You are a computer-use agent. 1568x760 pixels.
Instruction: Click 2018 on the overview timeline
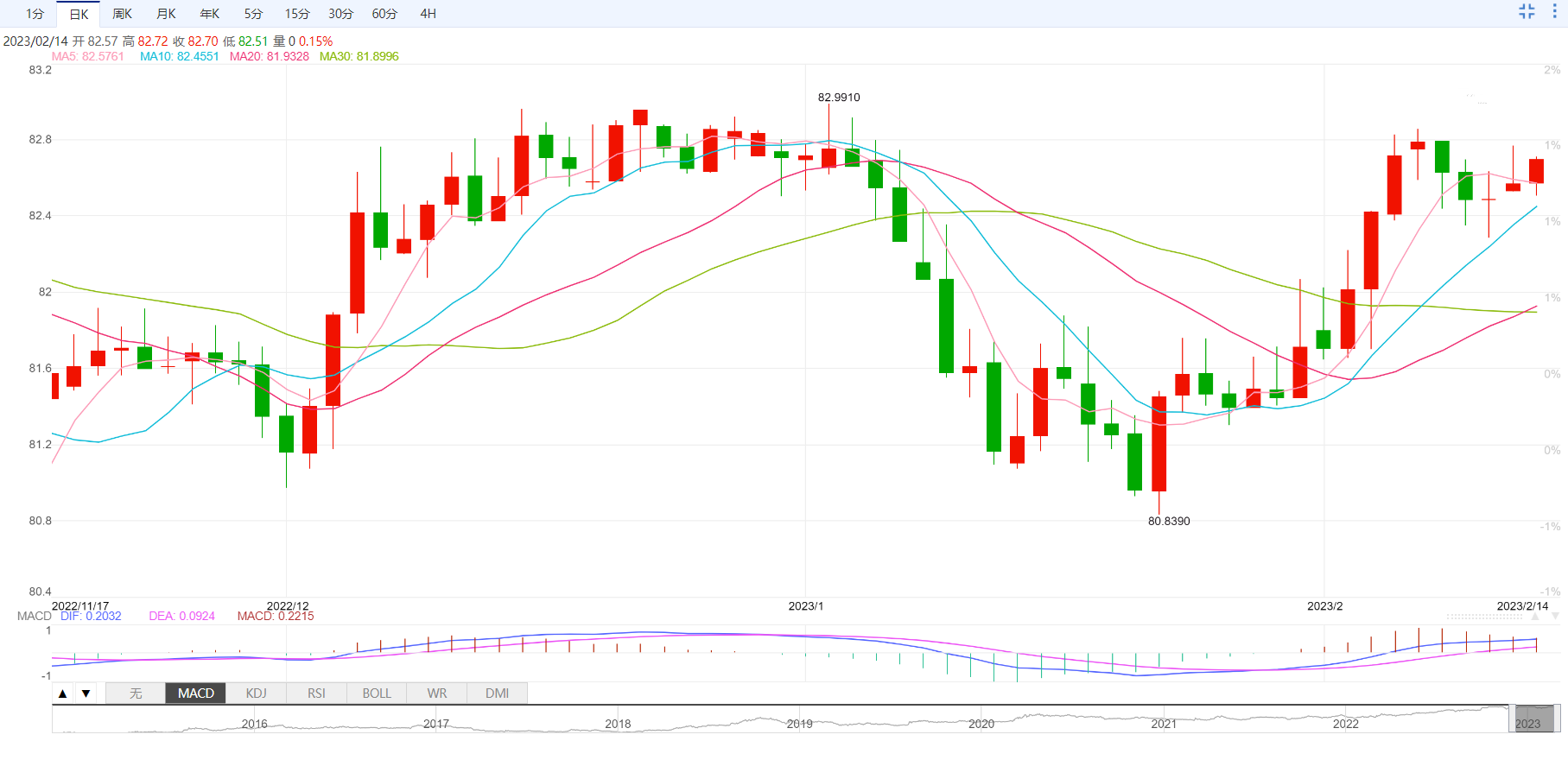618,724
